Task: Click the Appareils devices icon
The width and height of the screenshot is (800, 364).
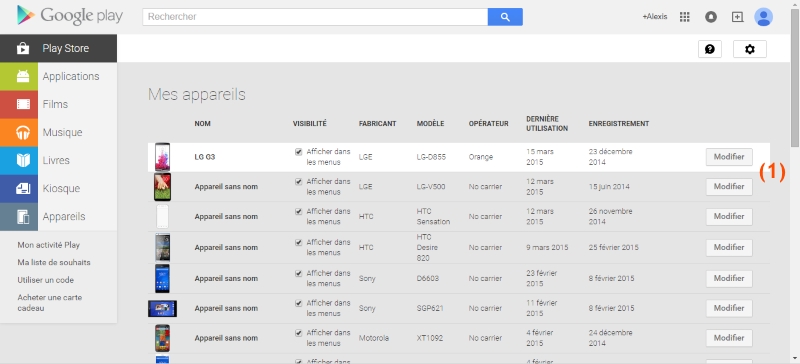Action: 22,216
